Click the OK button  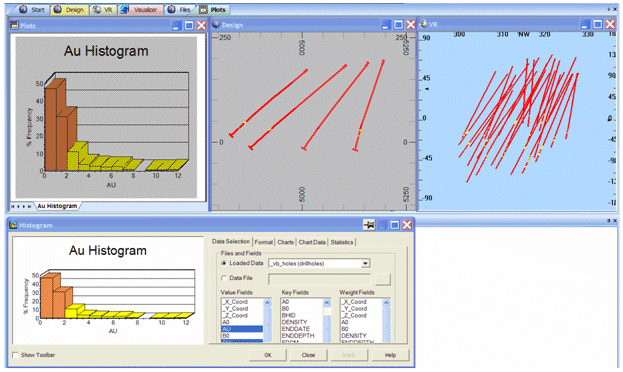click(268, 355)
